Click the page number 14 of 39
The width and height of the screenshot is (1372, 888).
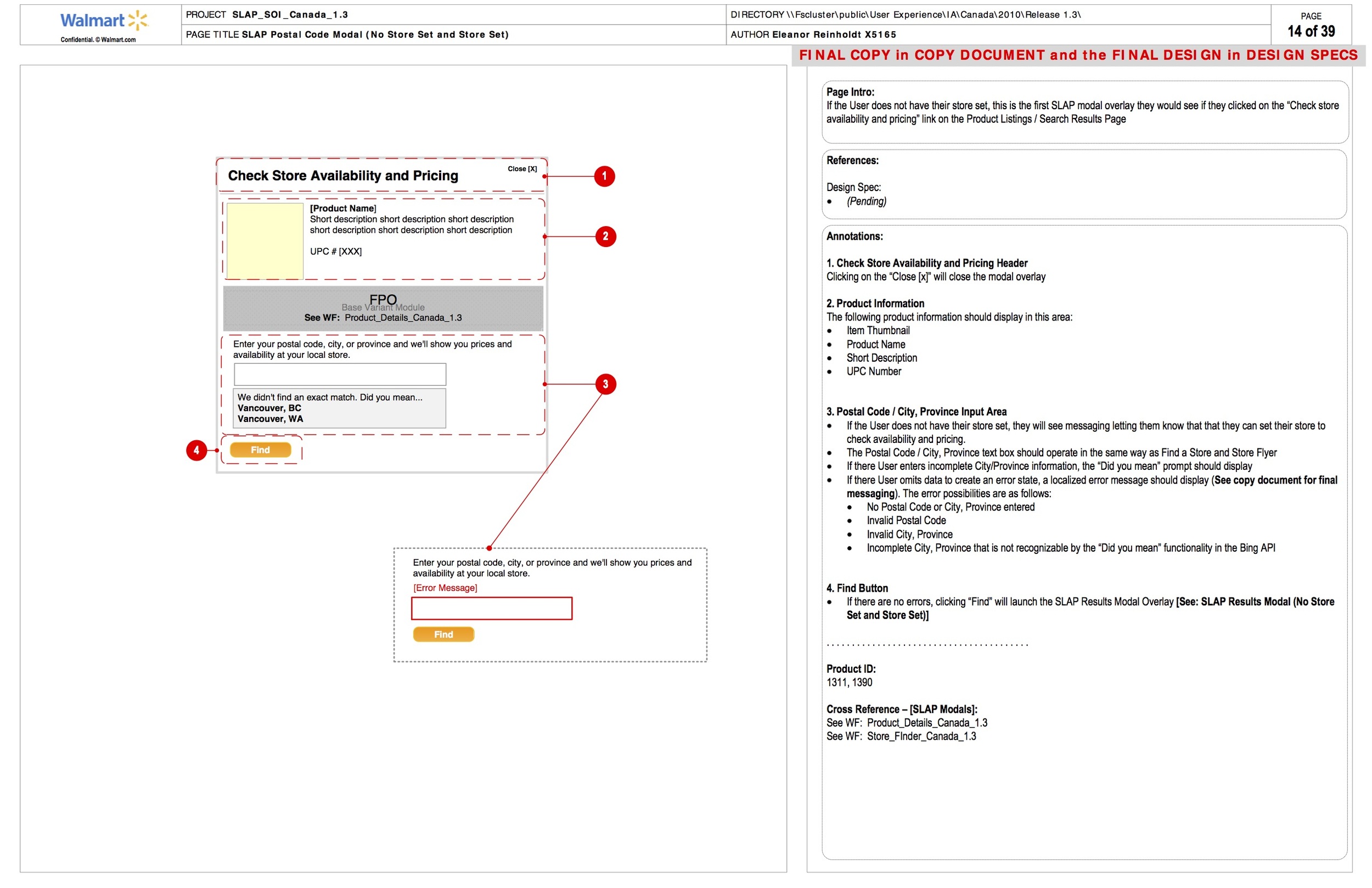tap(1311, 31)
